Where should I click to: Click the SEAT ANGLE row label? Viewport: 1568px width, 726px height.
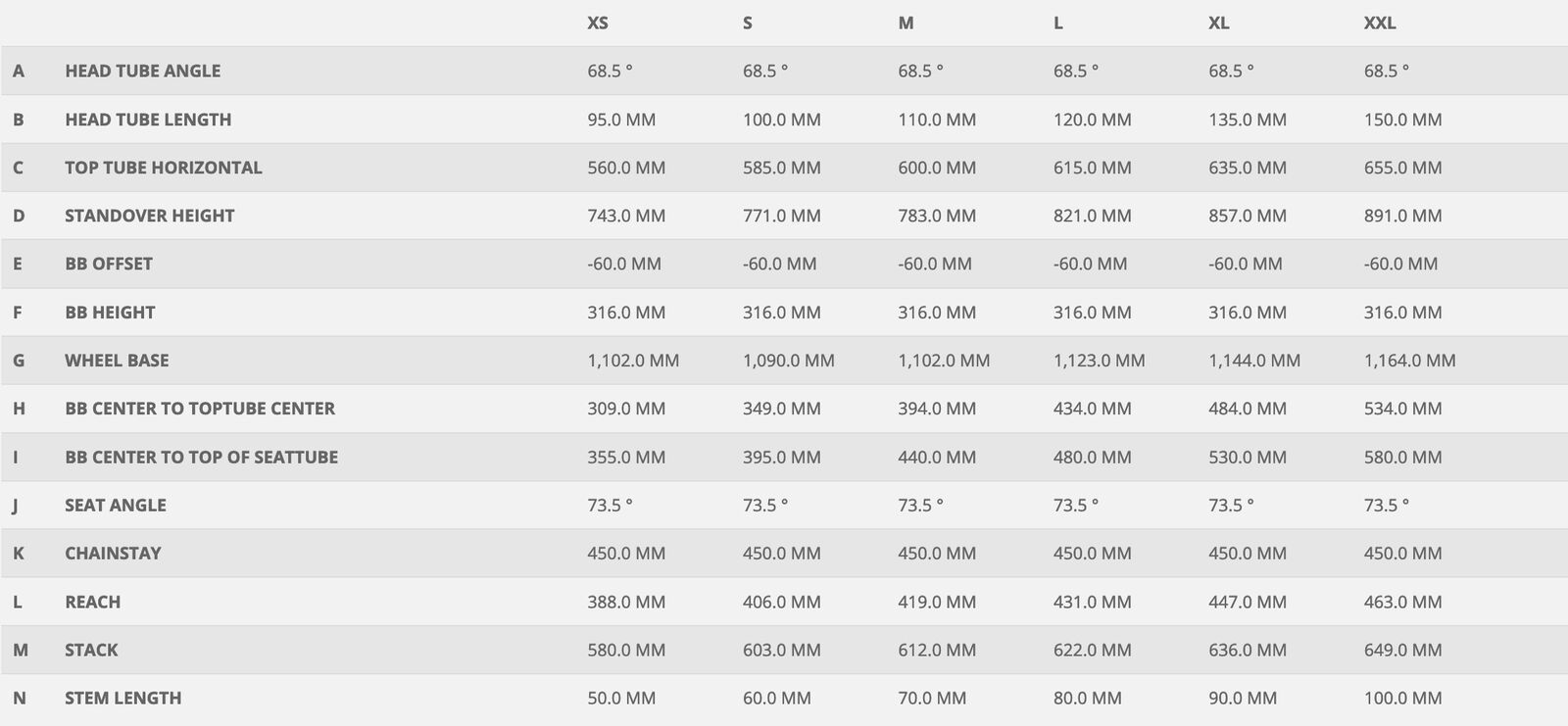115,506
